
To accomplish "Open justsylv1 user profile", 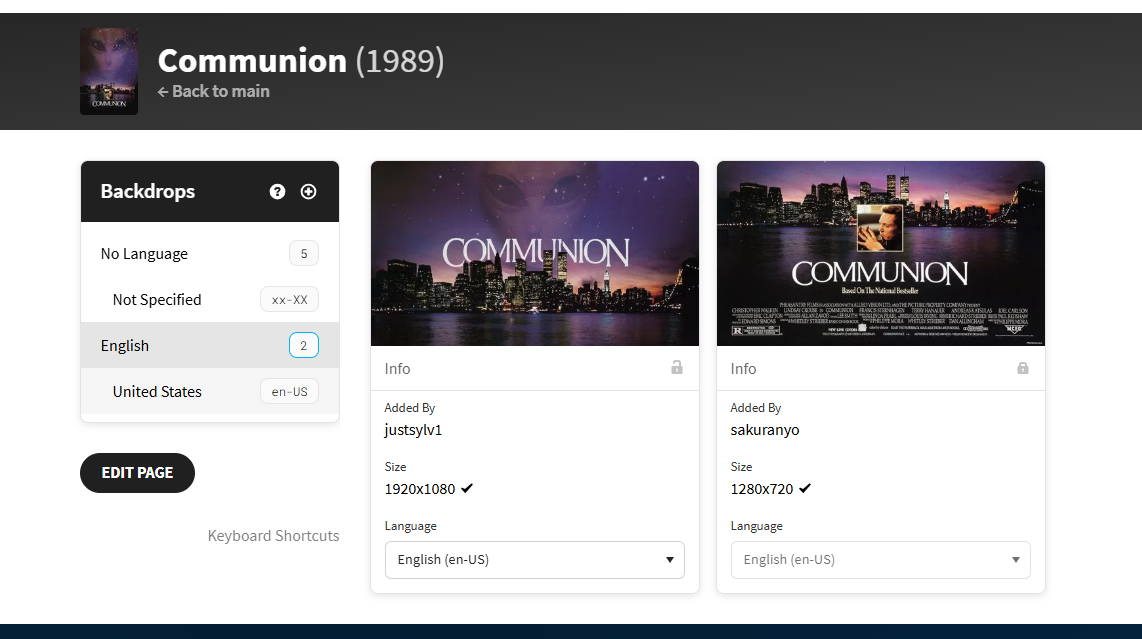I will (x=413, y=430).
